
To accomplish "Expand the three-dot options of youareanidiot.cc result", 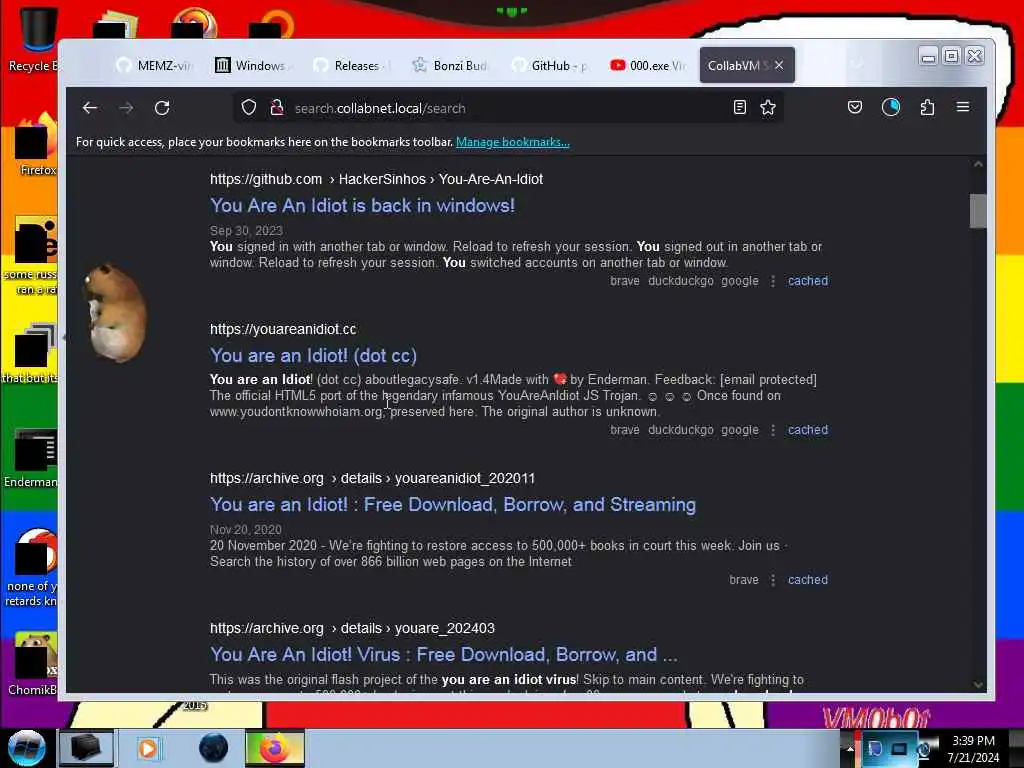I will [773, 430].
